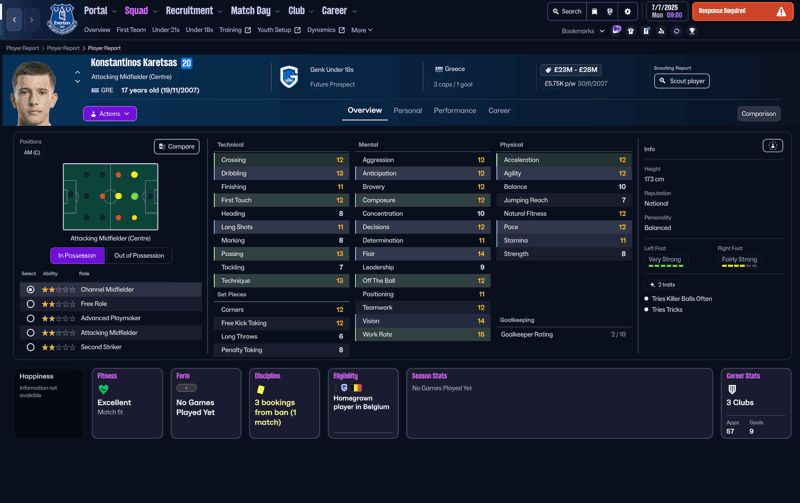
Task: Click the squad number 20 badge
Action: (186, 63)
